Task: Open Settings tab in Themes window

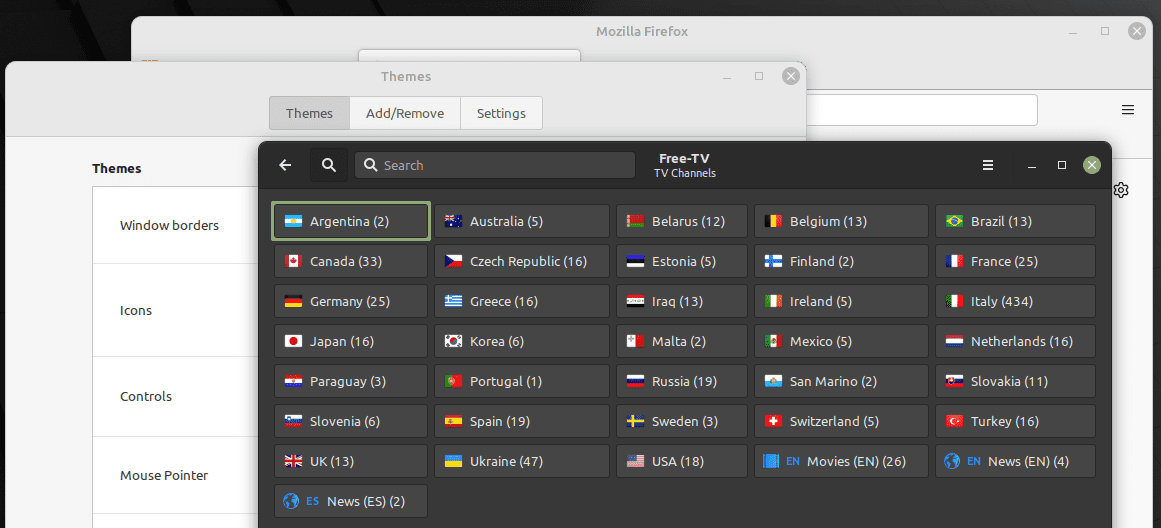Action: click(501, 113)
